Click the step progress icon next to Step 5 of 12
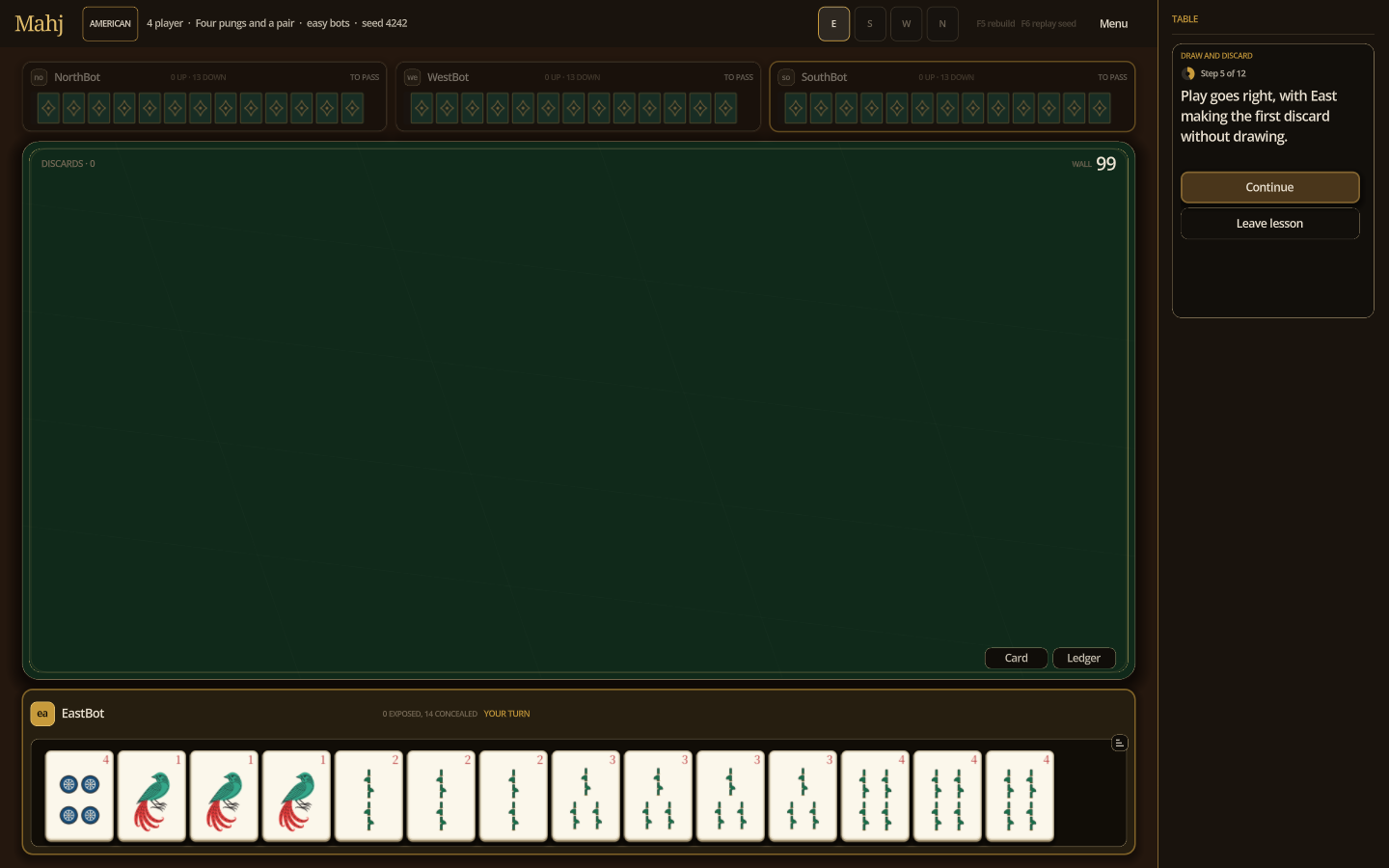 (1188, 73)
